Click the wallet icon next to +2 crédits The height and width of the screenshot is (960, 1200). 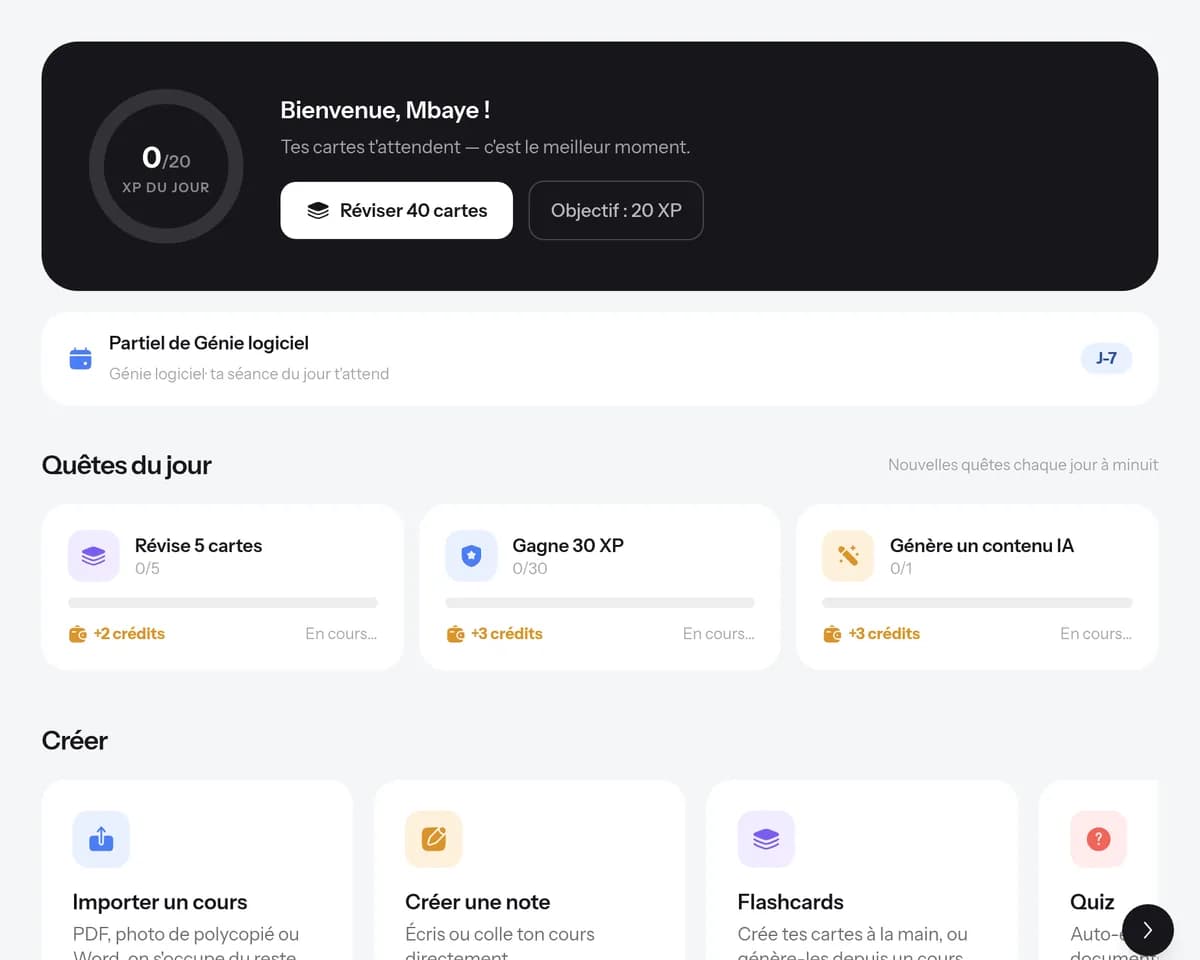pyautogui.click(x=78, y=634)
